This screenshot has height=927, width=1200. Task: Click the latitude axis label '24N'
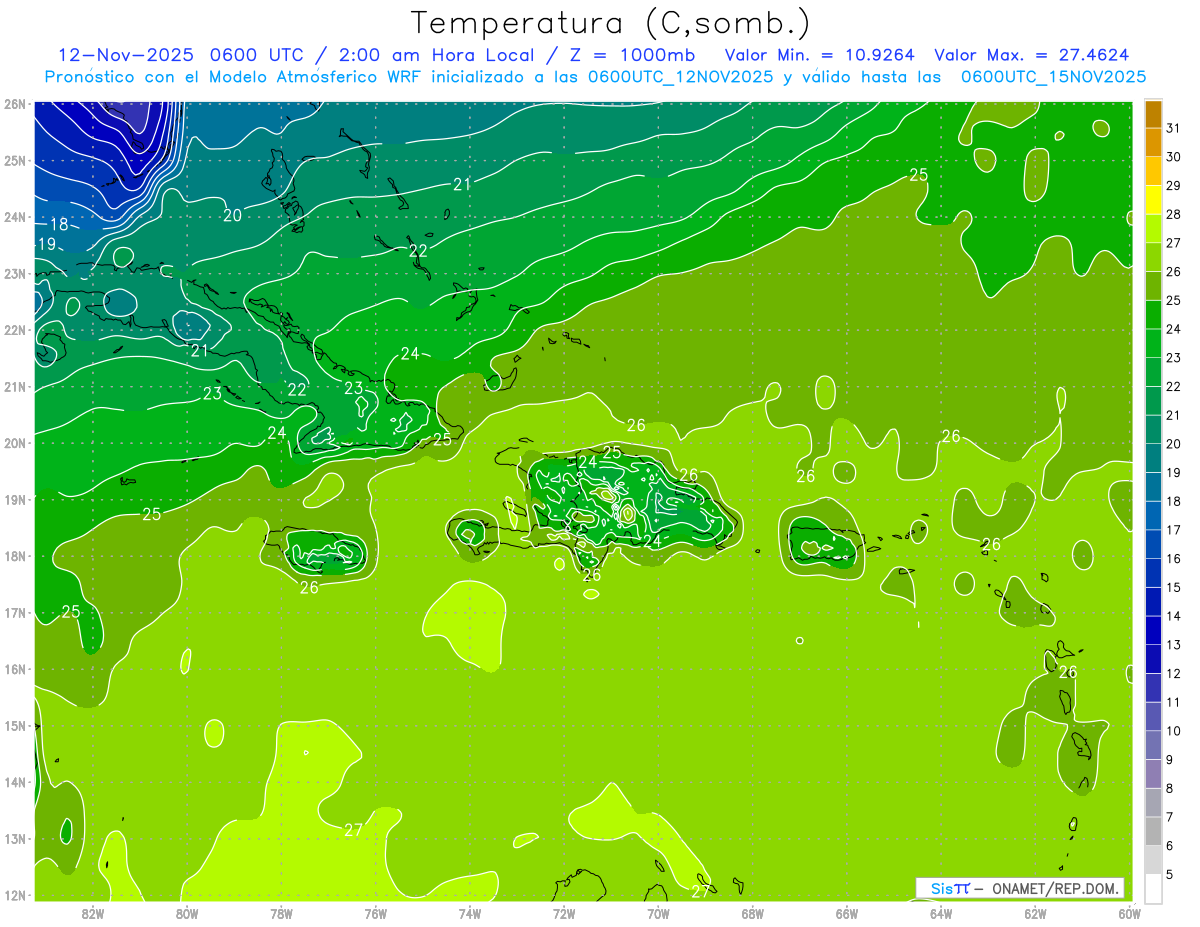coord(14,217)
